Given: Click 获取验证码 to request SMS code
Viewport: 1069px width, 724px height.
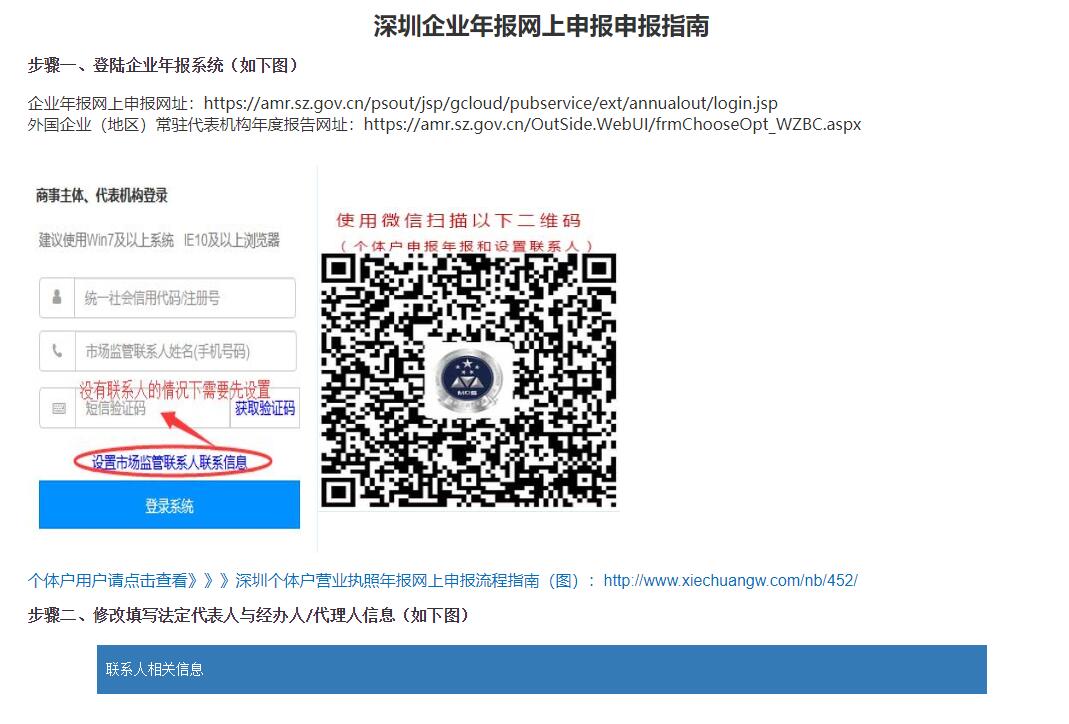Looking at the screenshot, I should (x=265, y=408).
